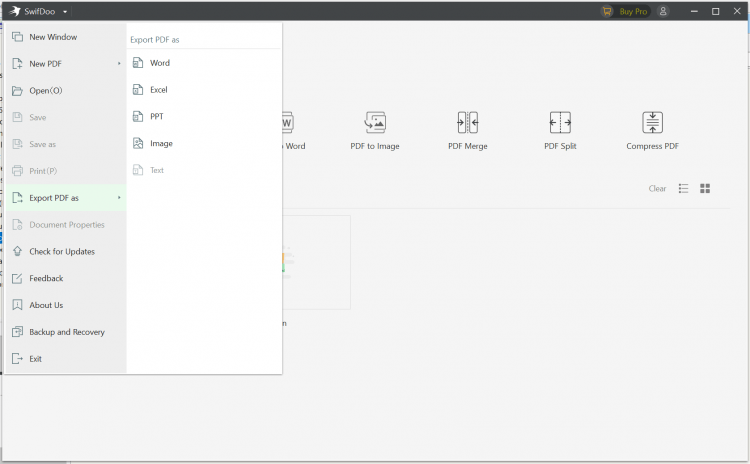Click the Export PDF as menu icon
Screen dimensions: 750x464
point(17,198)
